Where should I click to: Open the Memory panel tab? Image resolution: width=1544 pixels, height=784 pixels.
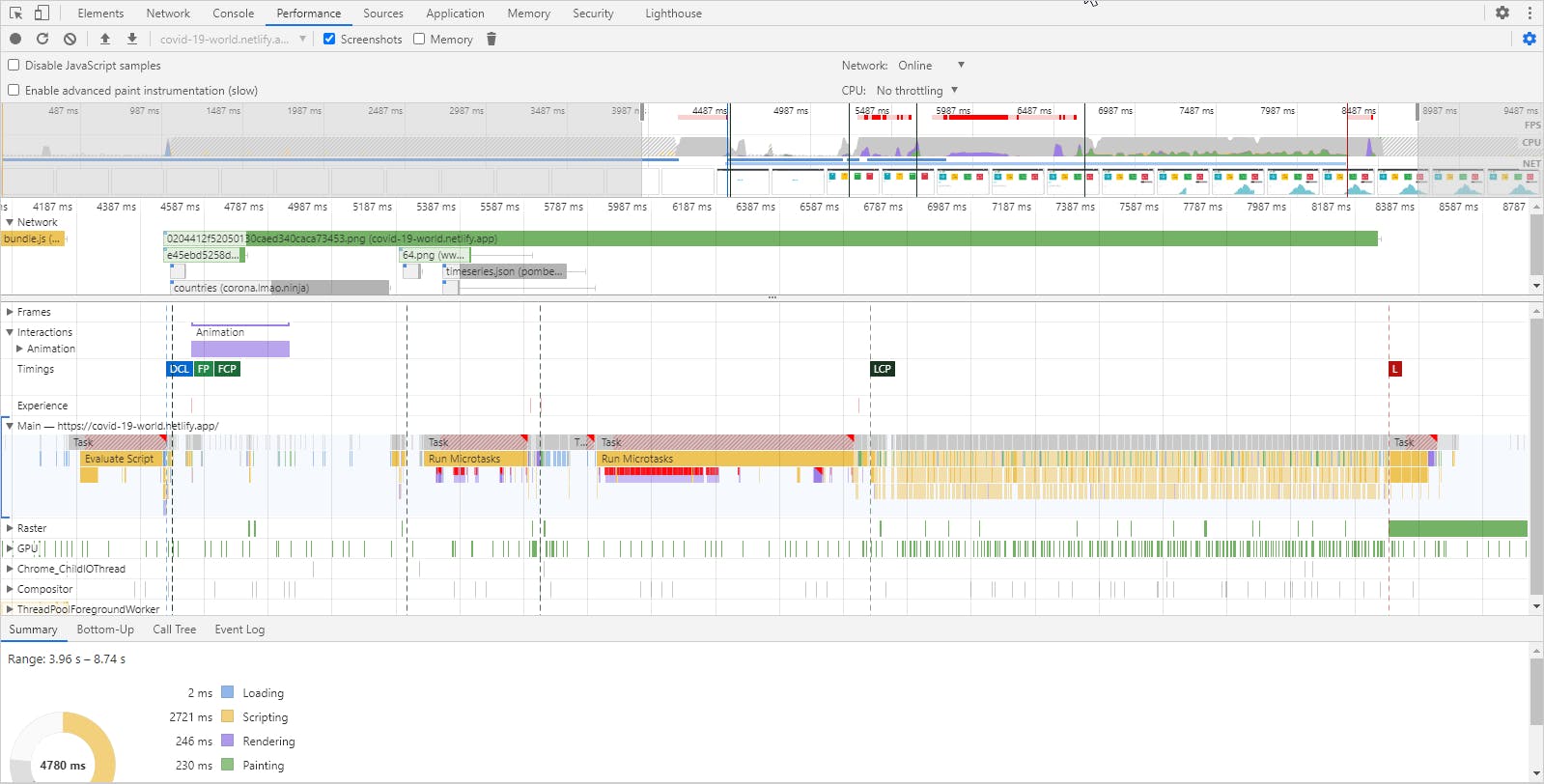tap(528, 14)
